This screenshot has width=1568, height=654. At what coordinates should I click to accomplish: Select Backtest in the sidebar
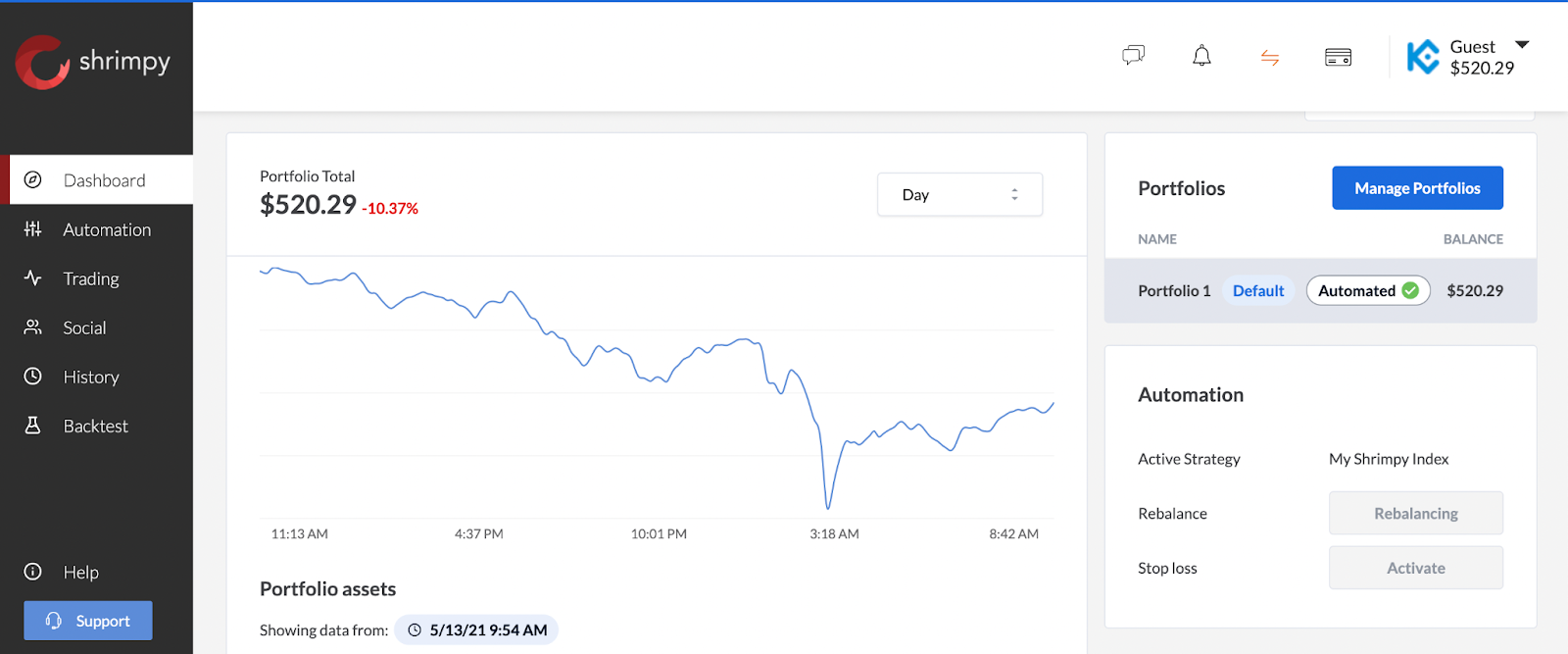point(95,426)
